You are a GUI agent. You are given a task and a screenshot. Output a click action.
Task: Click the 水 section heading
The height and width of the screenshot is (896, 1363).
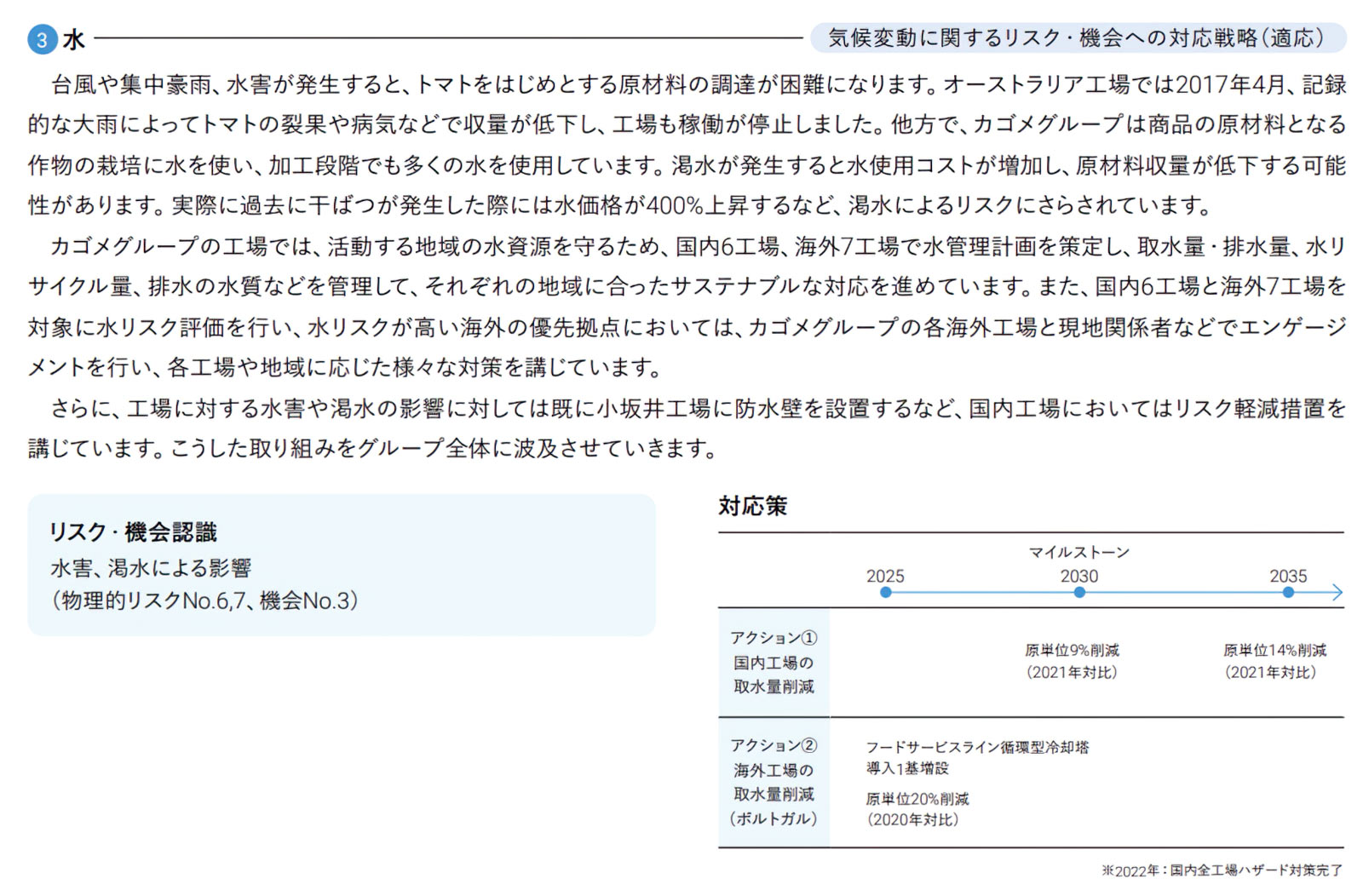click(x=74, y=39)
